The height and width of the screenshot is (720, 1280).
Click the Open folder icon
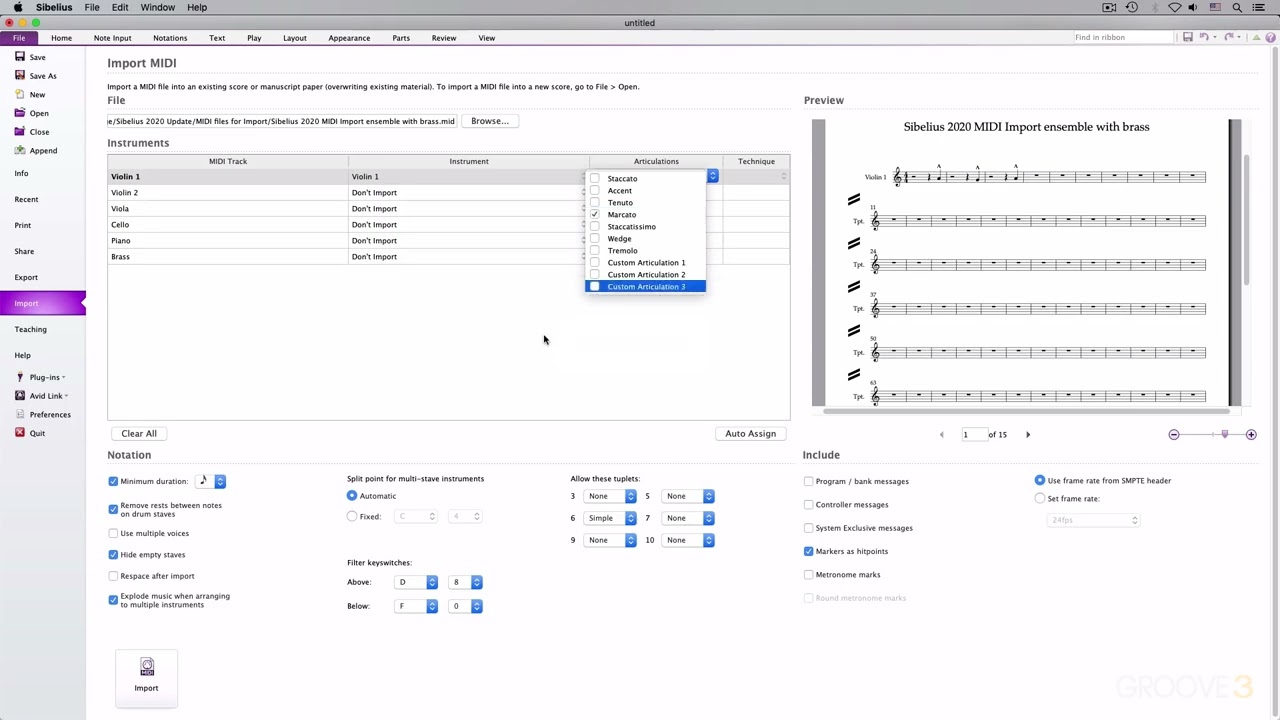tap(20, 113)
